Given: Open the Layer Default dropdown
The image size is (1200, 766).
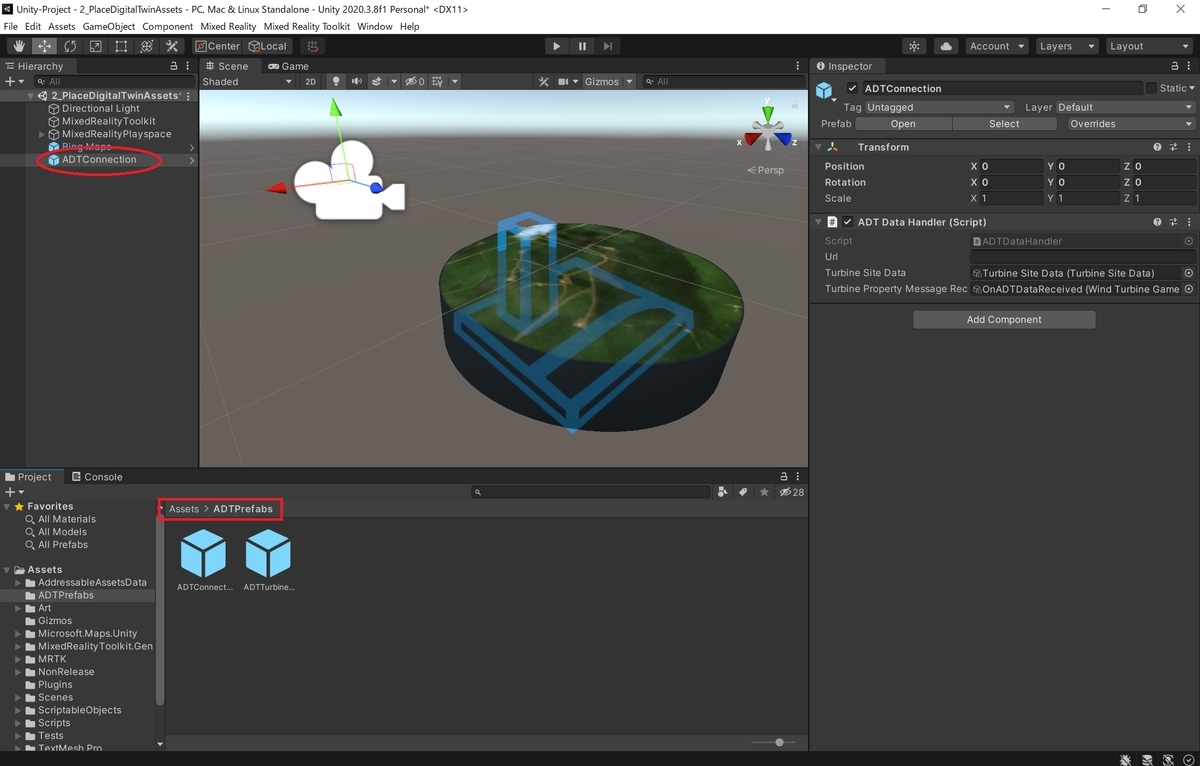Looking at the screenshot, I should coord(1125,107).
